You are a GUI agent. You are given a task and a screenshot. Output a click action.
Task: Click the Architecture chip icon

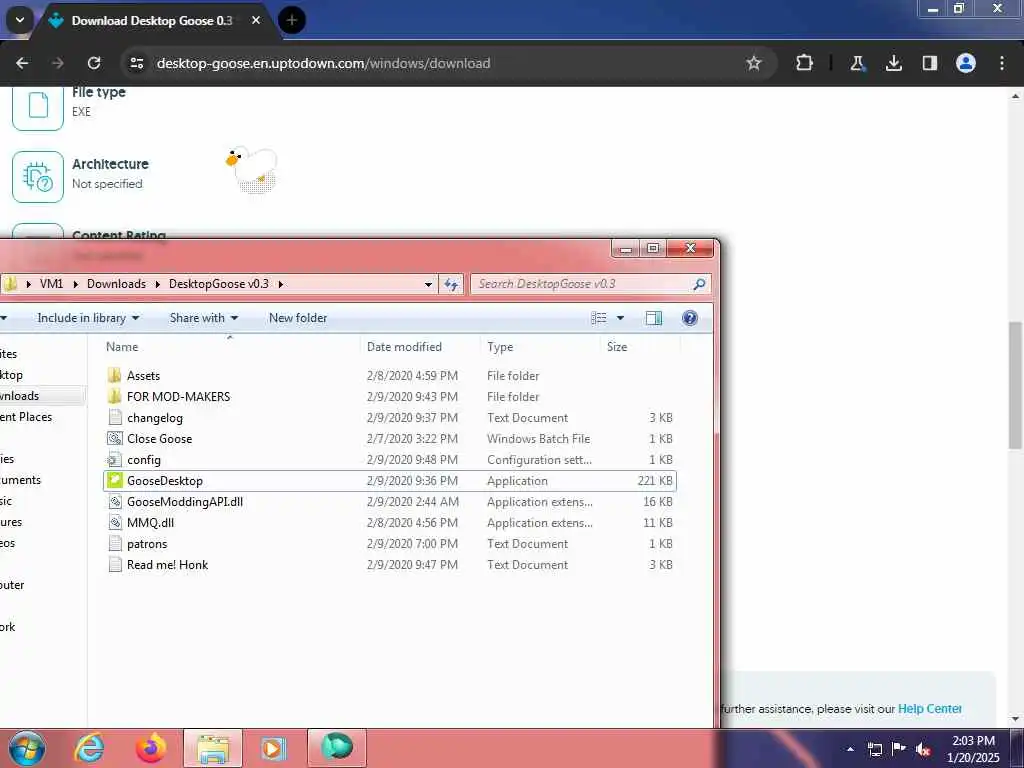click(38, 177)
